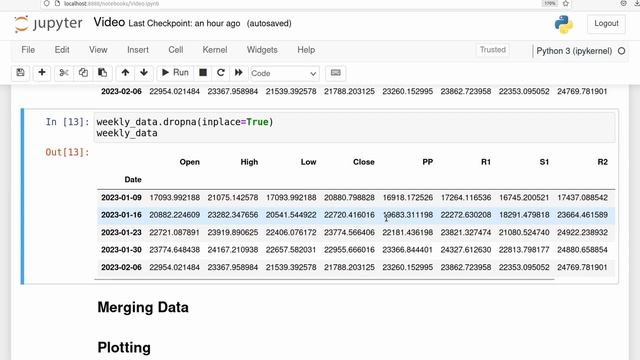Click the S1 column header
The height and width of the screenshot is (360, 640).
(544, 162)
